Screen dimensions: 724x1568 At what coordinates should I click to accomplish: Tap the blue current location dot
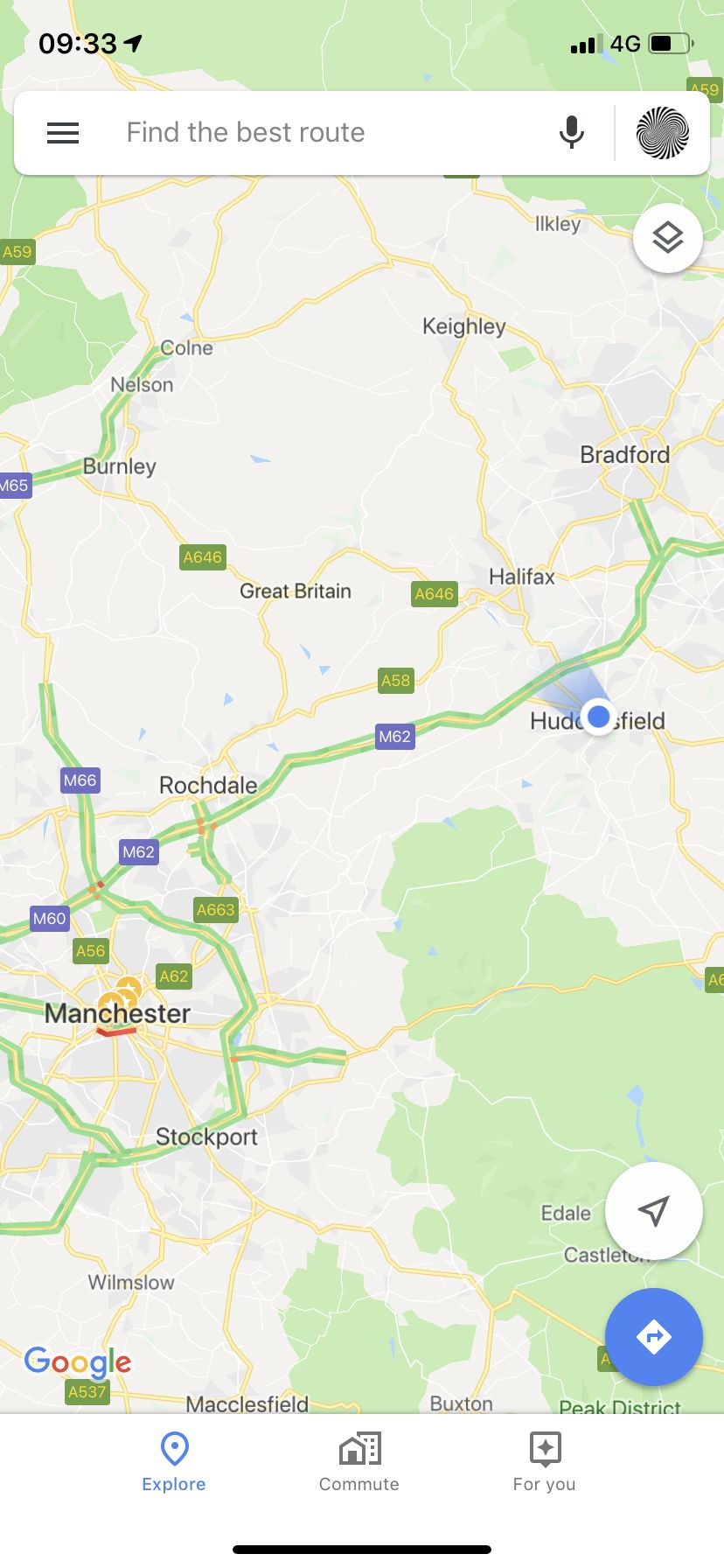click(599, 717)
